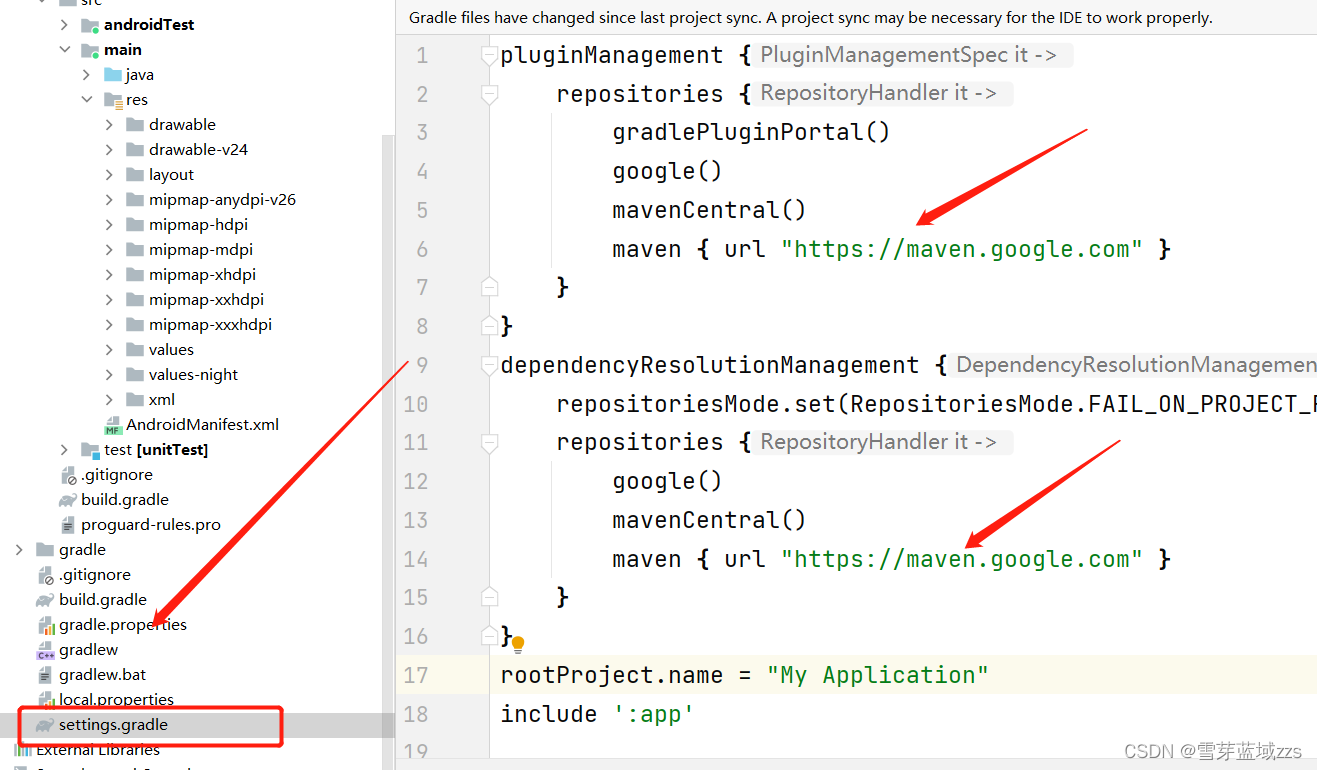Expand the mipmap-mdpi folder chevron
1317x770 pixels.
(109, 249)
